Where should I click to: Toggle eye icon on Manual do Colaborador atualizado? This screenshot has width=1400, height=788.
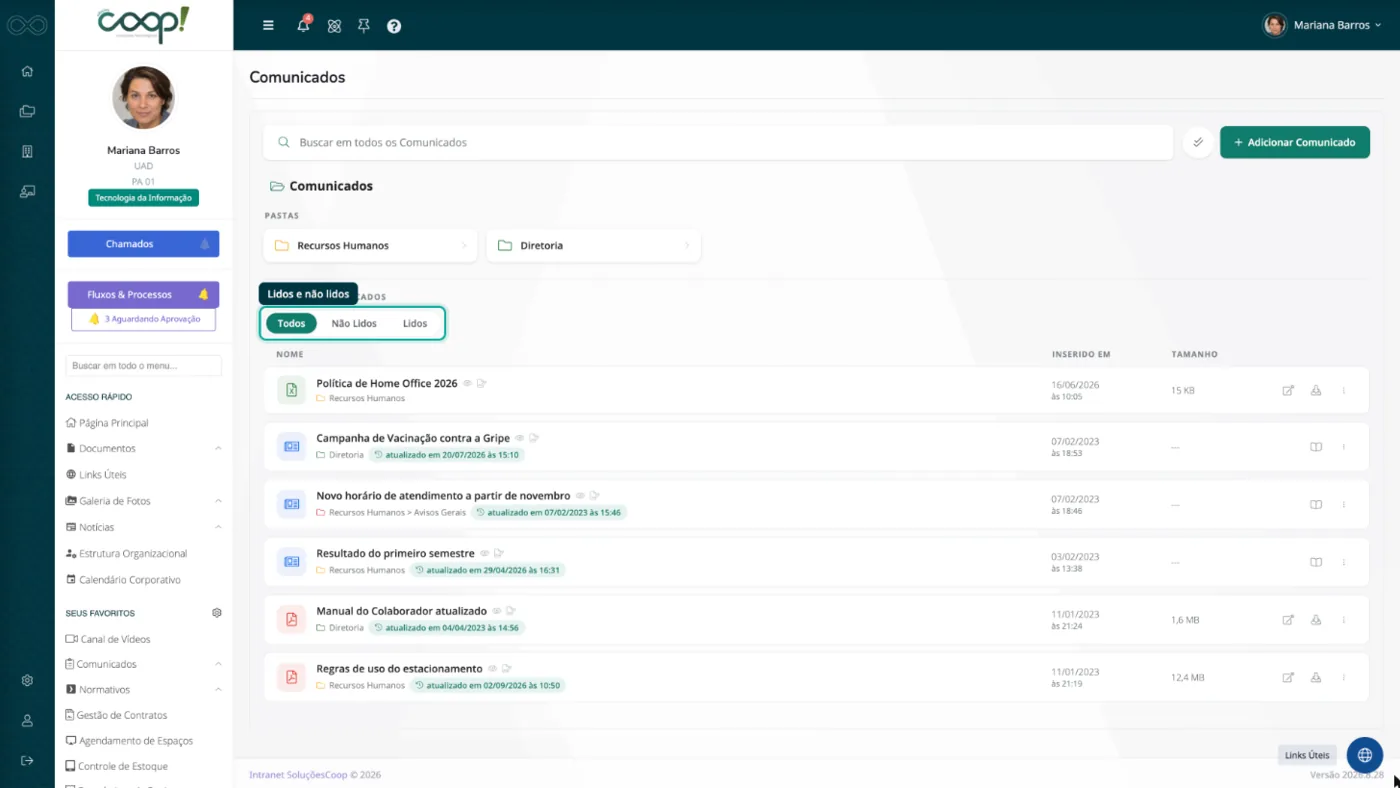tap(496, 611)
